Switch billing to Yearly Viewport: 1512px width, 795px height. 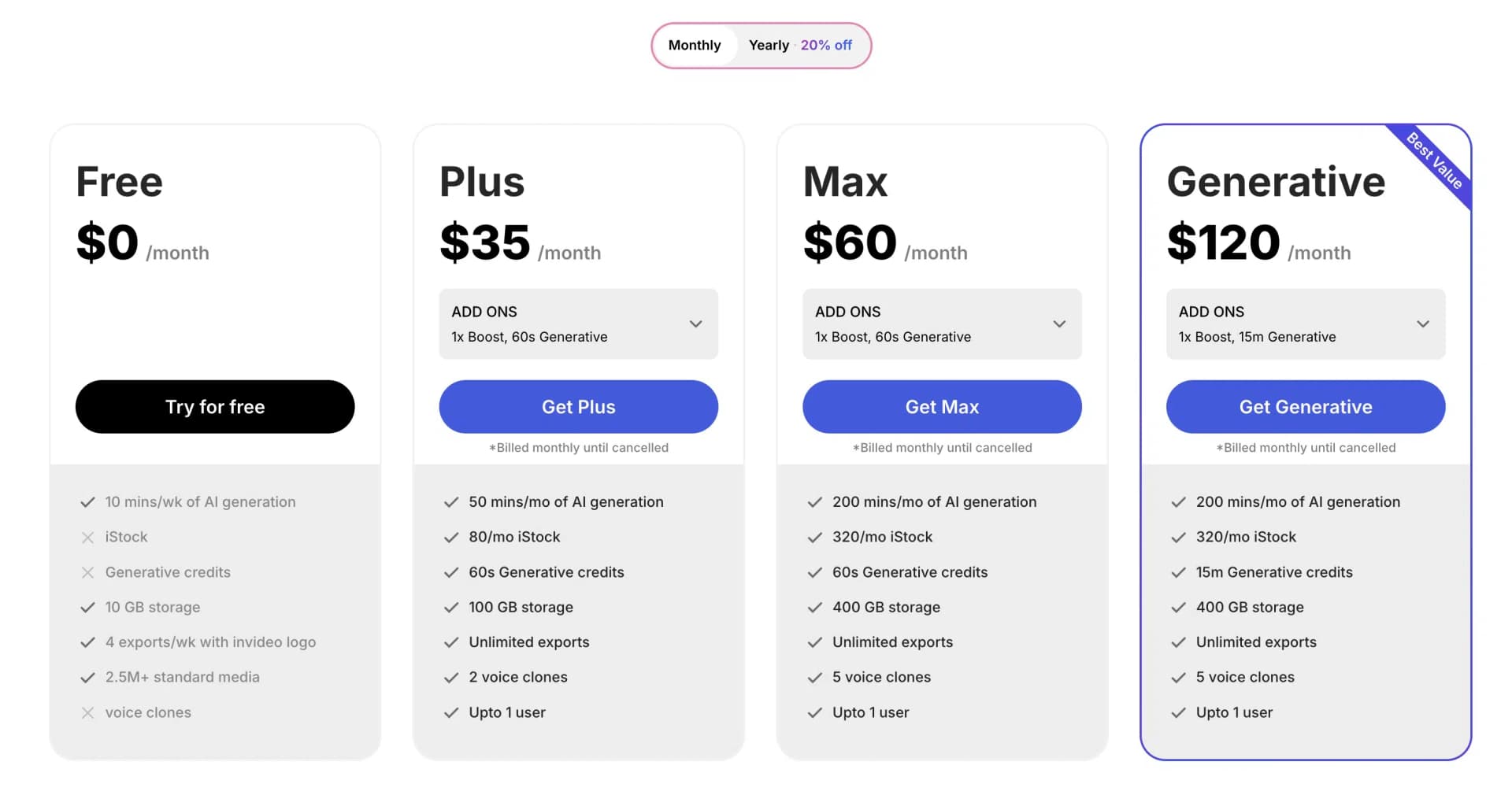[769, 45]
